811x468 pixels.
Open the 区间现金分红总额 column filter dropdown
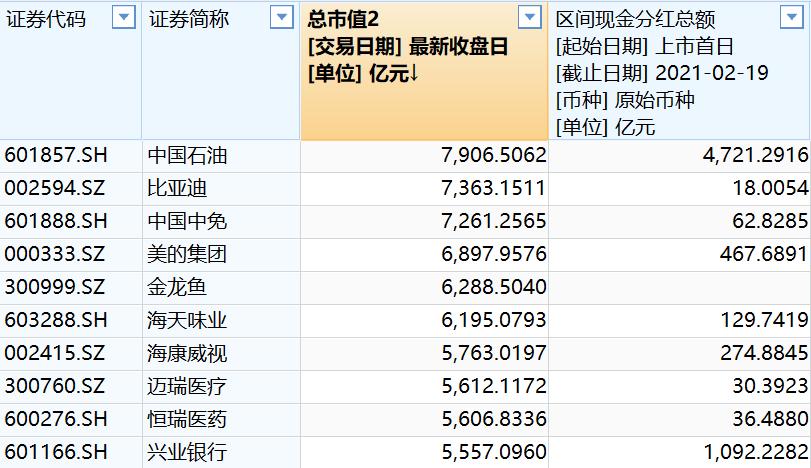(791, 18)
